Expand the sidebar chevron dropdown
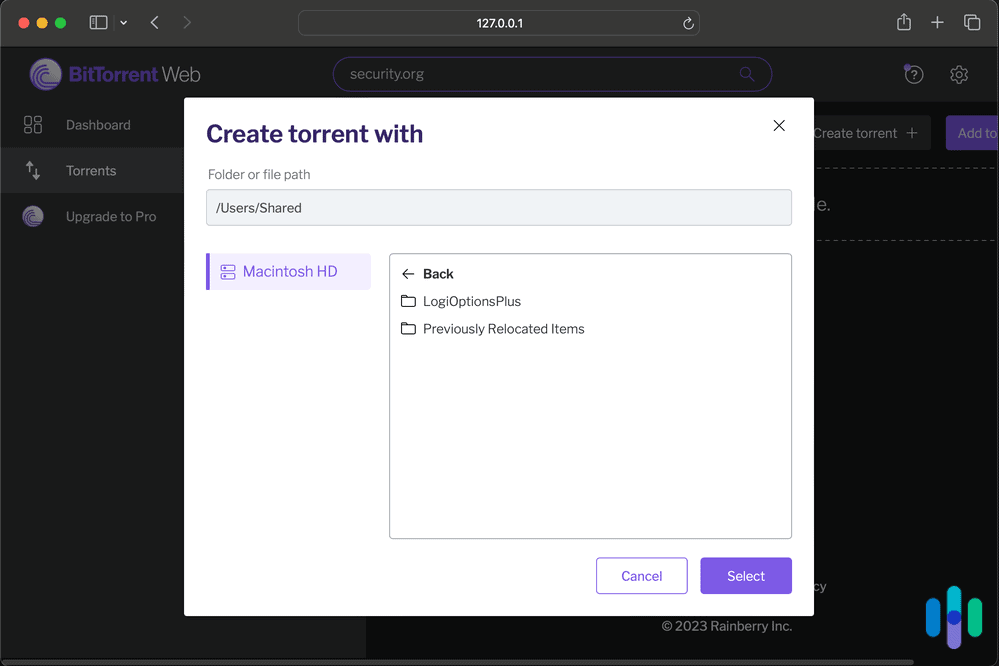 pos(122,22)
